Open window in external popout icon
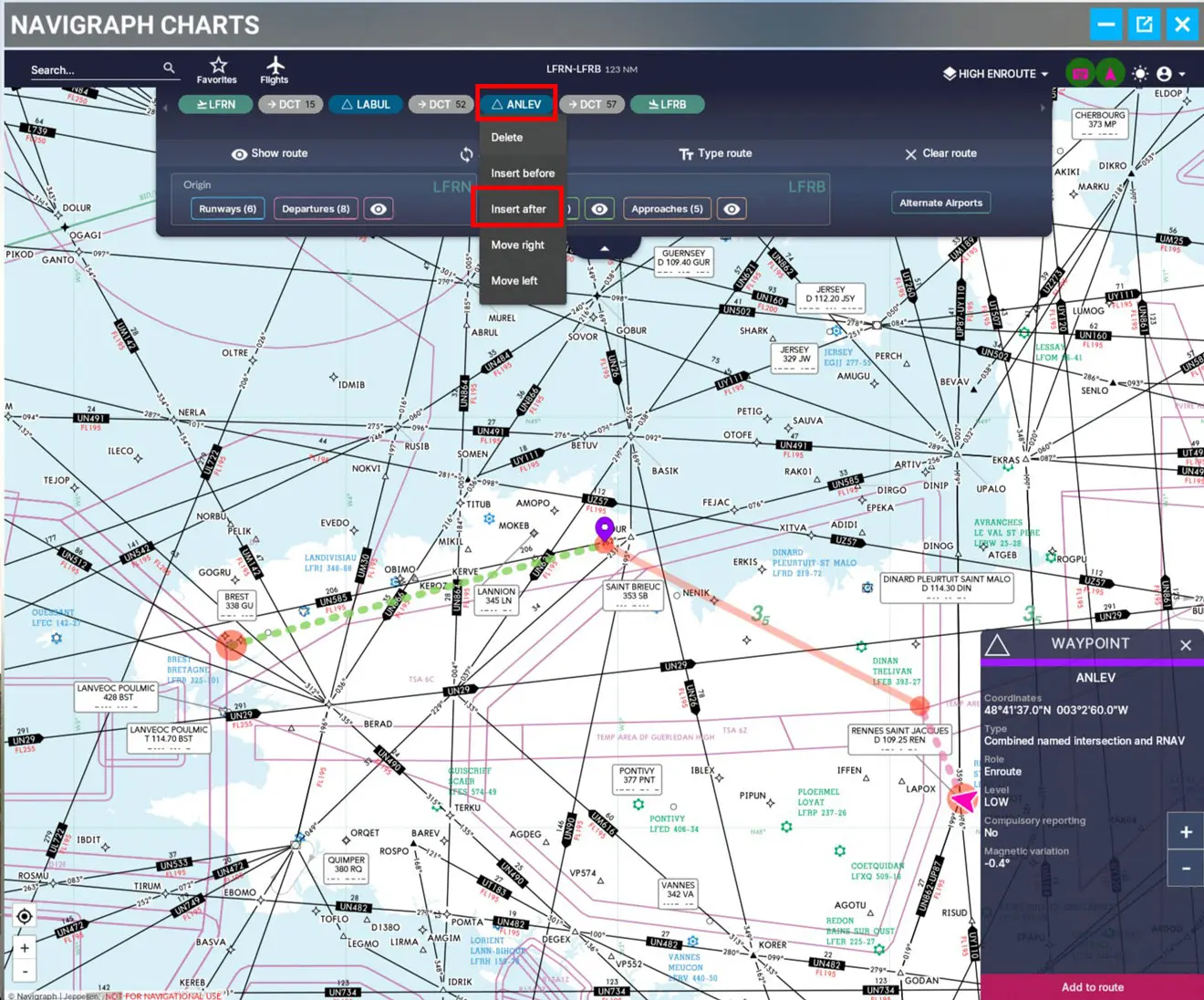 (x=1145, y=25)
